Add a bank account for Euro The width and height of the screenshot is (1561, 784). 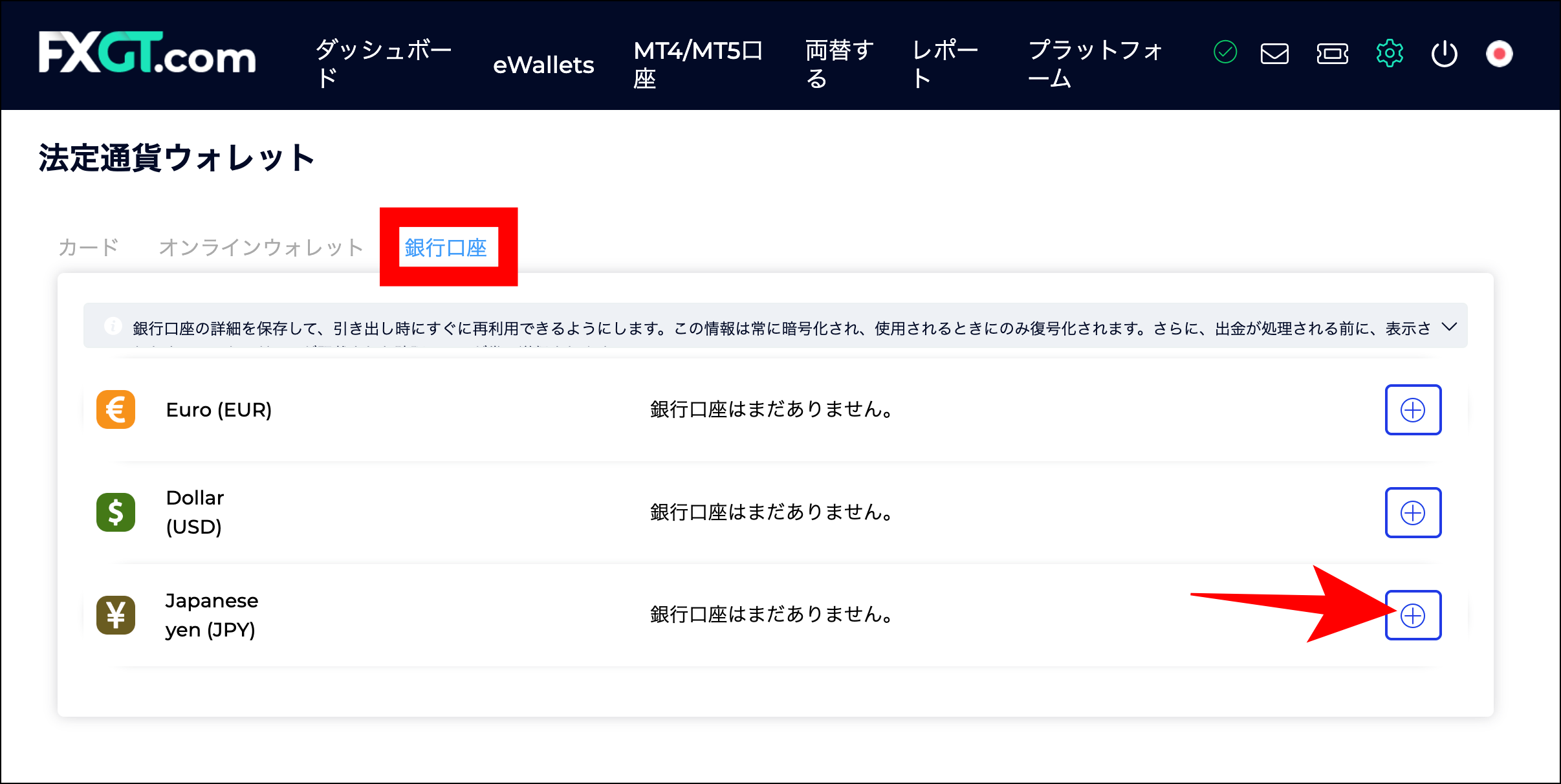pyautogui.click(x=1413, y=409)
